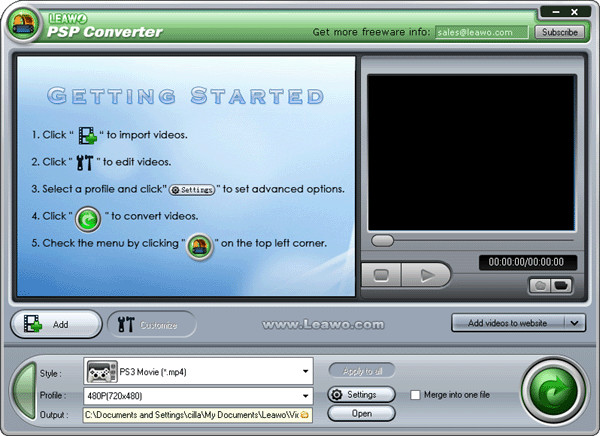Click the green left-edge panel toggle

(x=24, y=390)
